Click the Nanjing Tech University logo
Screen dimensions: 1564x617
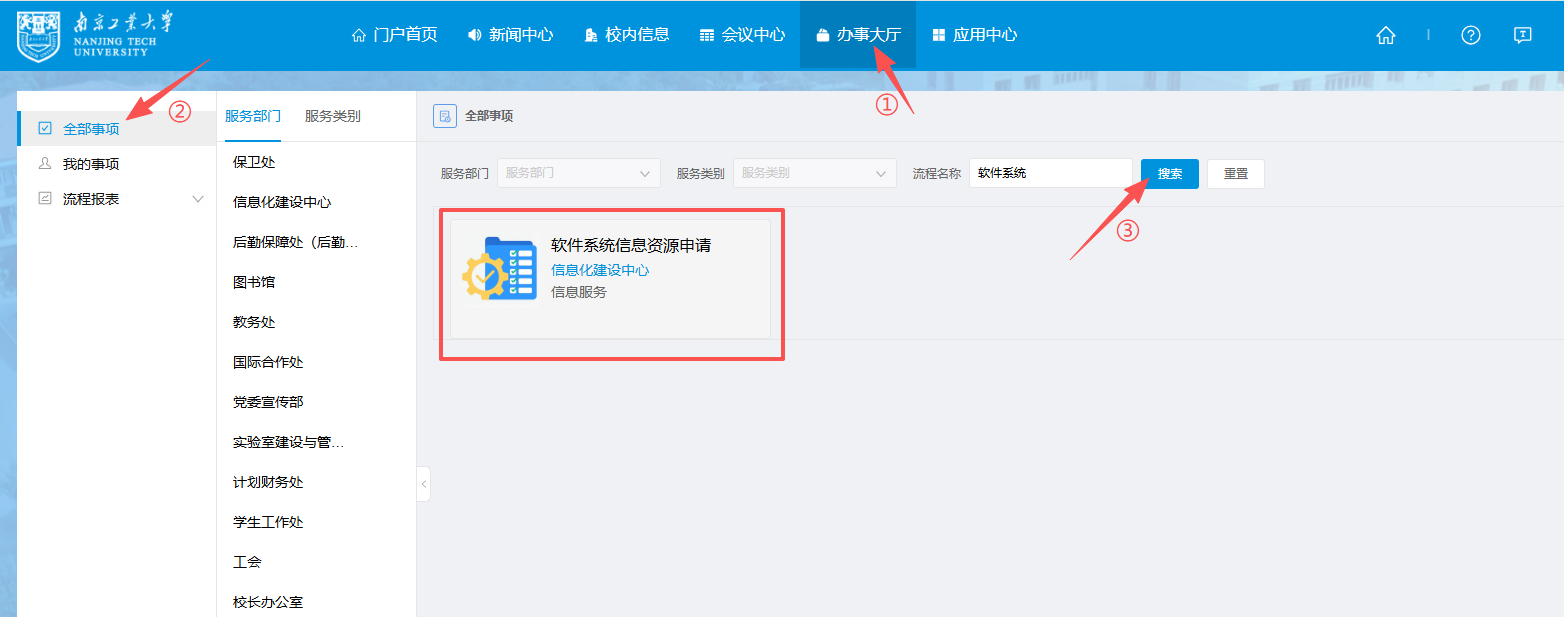95,36
